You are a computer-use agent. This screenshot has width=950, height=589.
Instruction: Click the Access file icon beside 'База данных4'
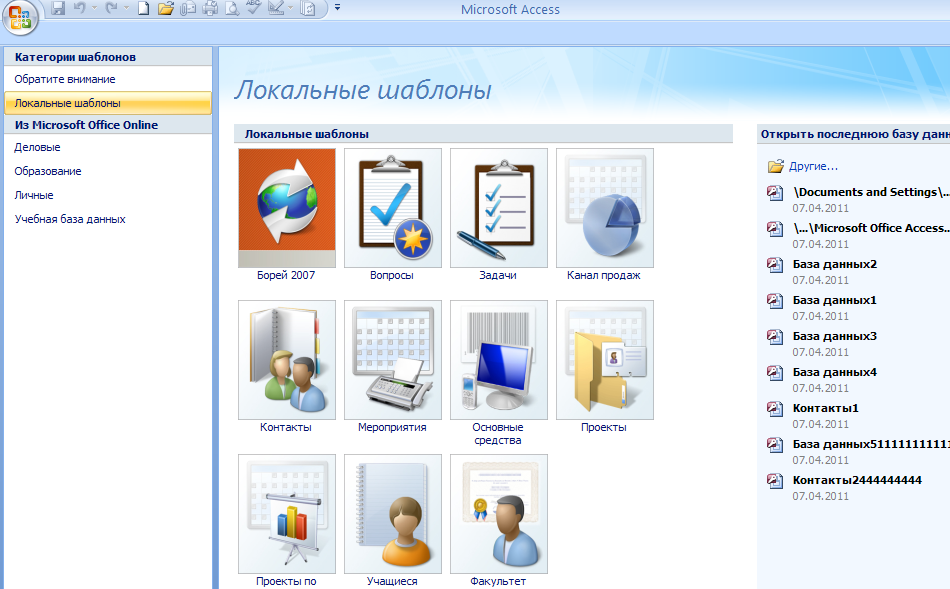(x=775, y=373)
